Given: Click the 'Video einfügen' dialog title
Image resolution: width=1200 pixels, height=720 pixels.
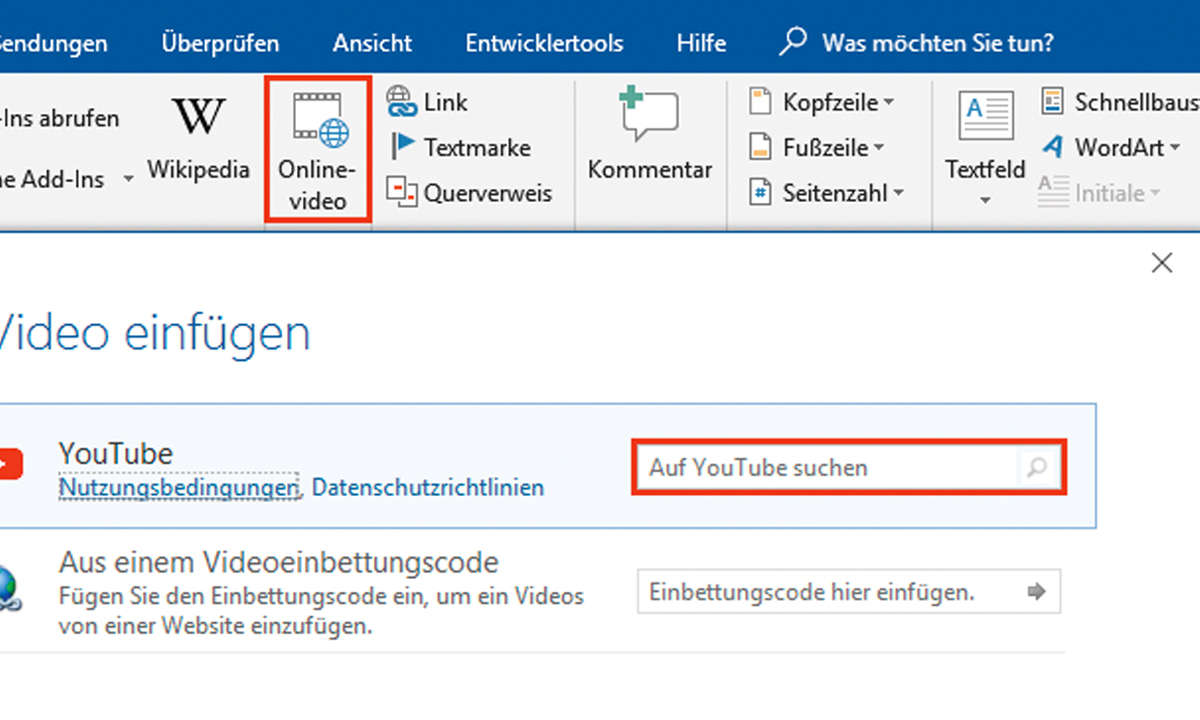Looking at the screenshot, I should pos(155,333).
